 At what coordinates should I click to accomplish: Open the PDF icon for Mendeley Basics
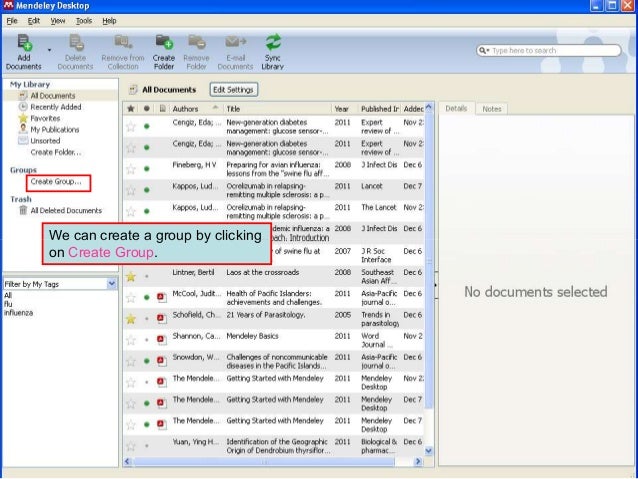[x=161, y=339]
